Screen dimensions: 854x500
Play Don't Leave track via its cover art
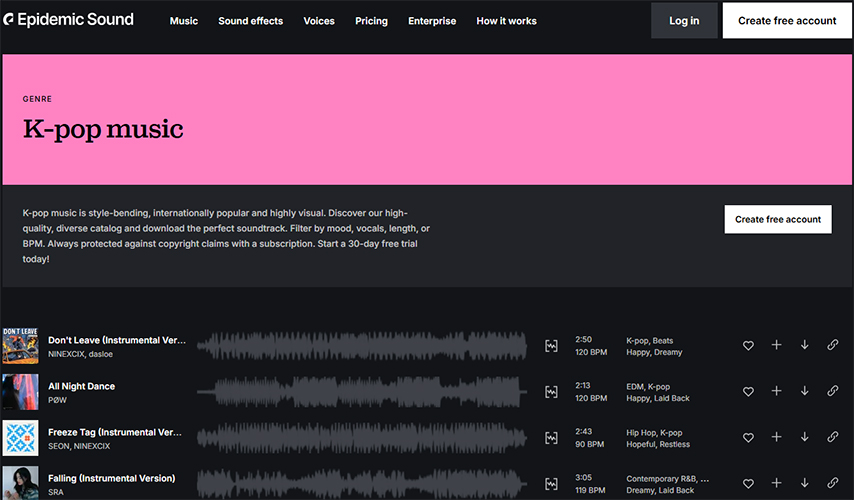pyautogui.click(x=20, y=345)
